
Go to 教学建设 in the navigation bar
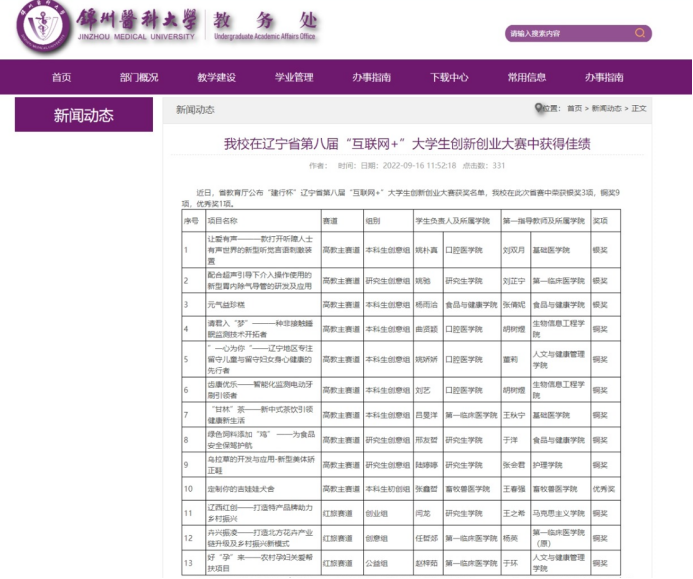[x=216, y=77]
